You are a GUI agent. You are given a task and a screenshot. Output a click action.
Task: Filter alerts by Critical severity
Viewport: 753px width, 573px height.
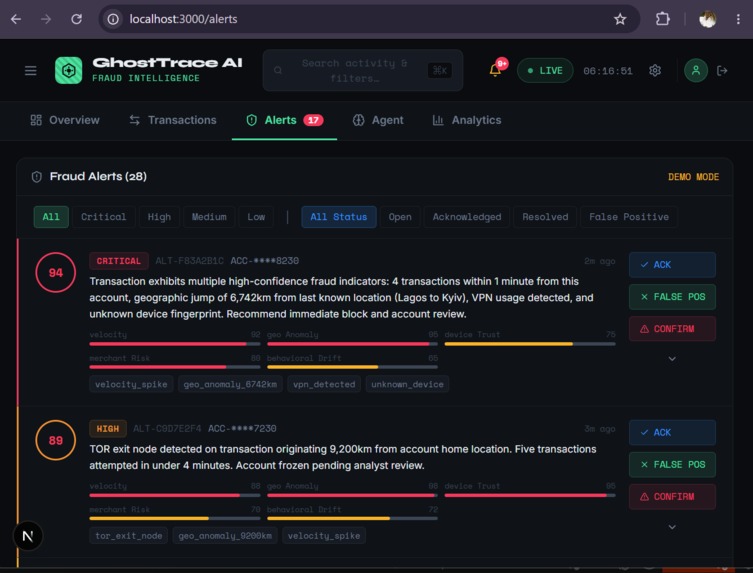pos(103,217)
